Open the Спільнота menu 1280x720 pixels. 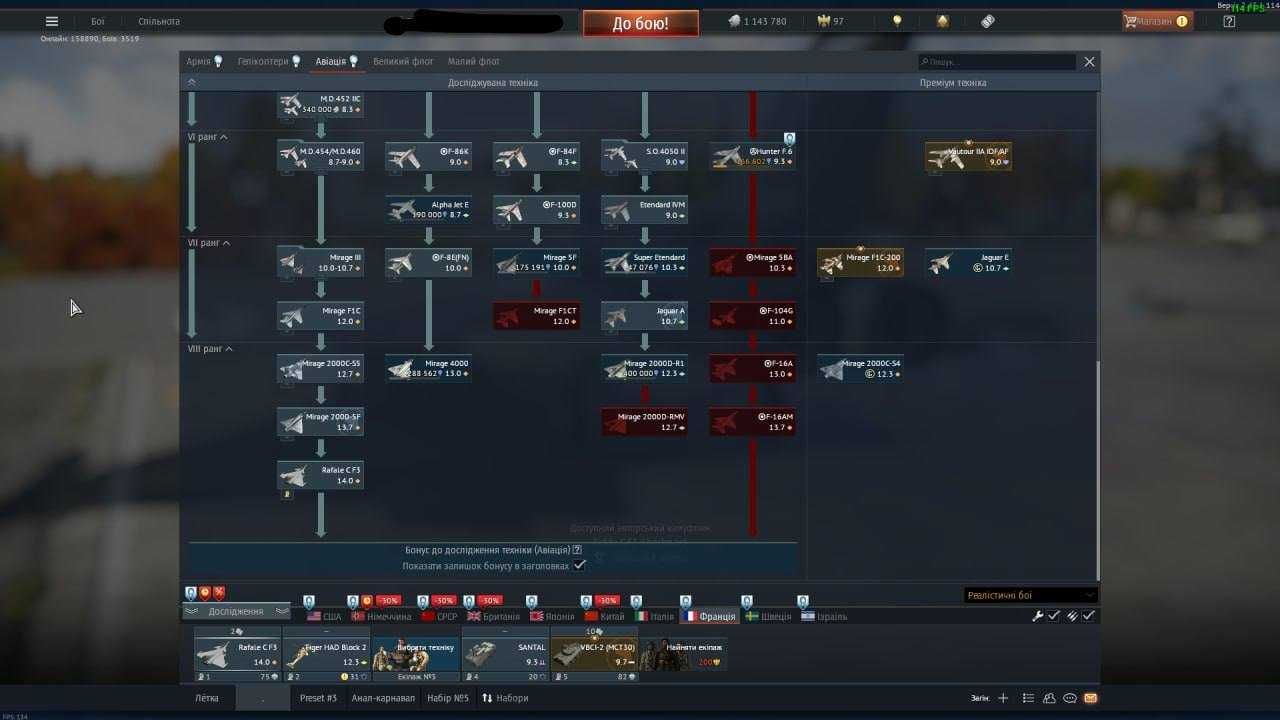pyautogui.click(x=159, y=21)
